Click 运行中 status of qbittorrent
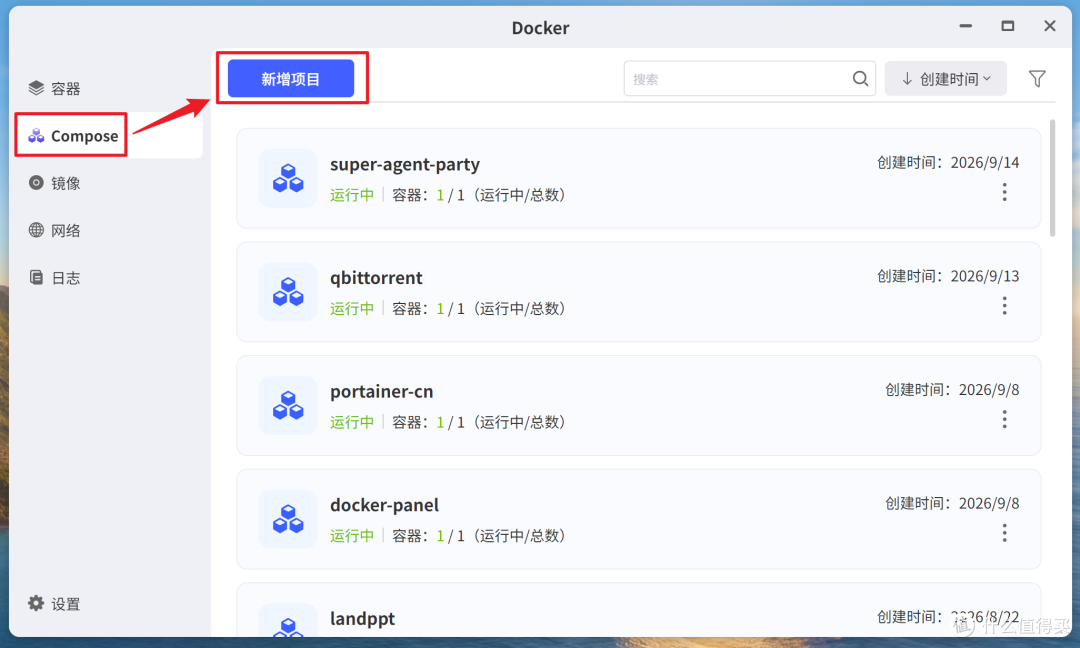Screen dimensions: 1080x648 (352, 309)
